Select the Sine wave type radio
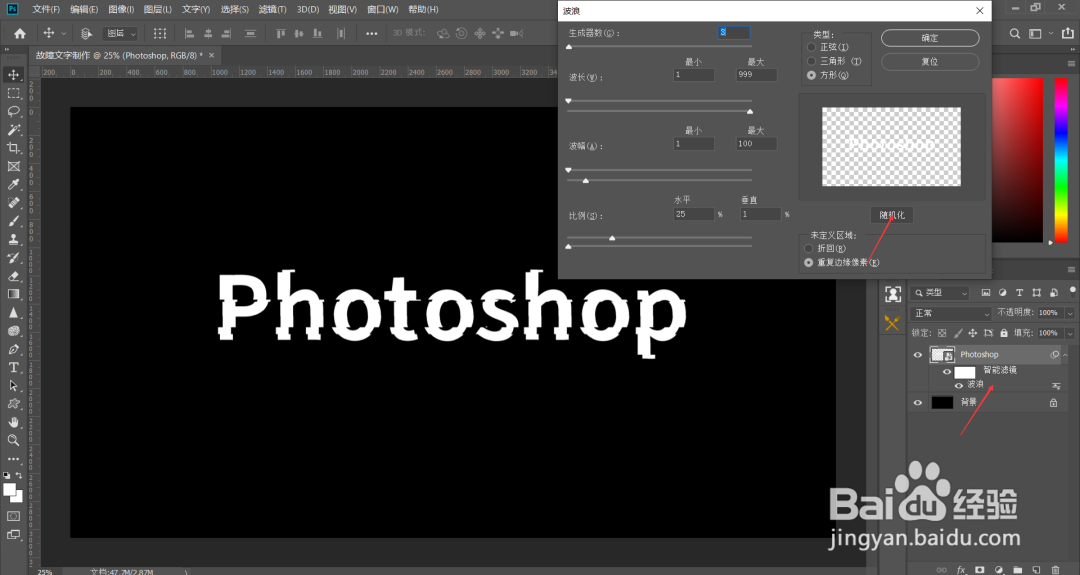Screen dimensions: 1080x575 click(811, 47)
